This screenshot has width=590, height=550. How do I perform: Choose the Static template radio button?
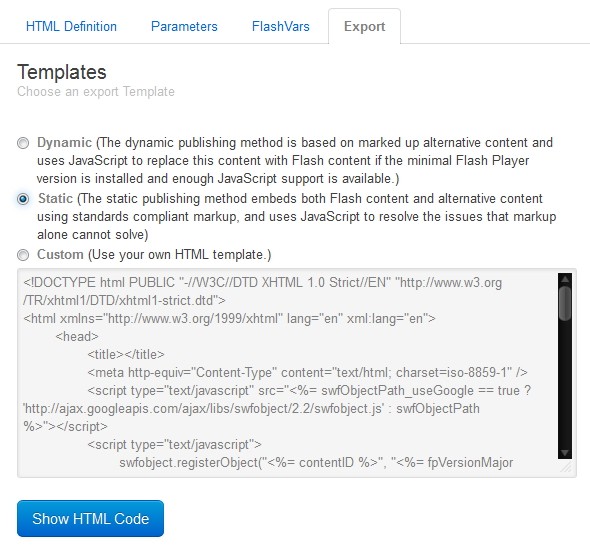tap(23, 199)
